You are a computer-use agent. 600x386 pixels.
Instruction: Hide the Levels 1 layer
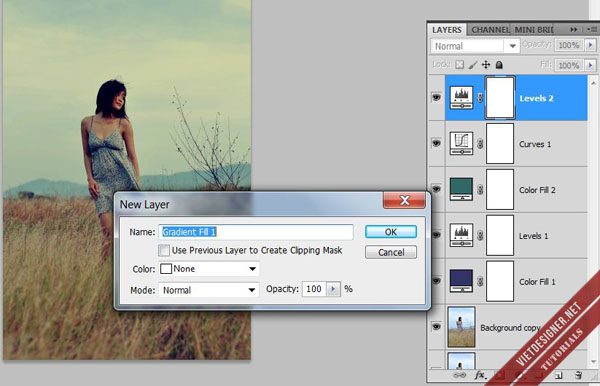pyautogui.click(x=436, y=235)
